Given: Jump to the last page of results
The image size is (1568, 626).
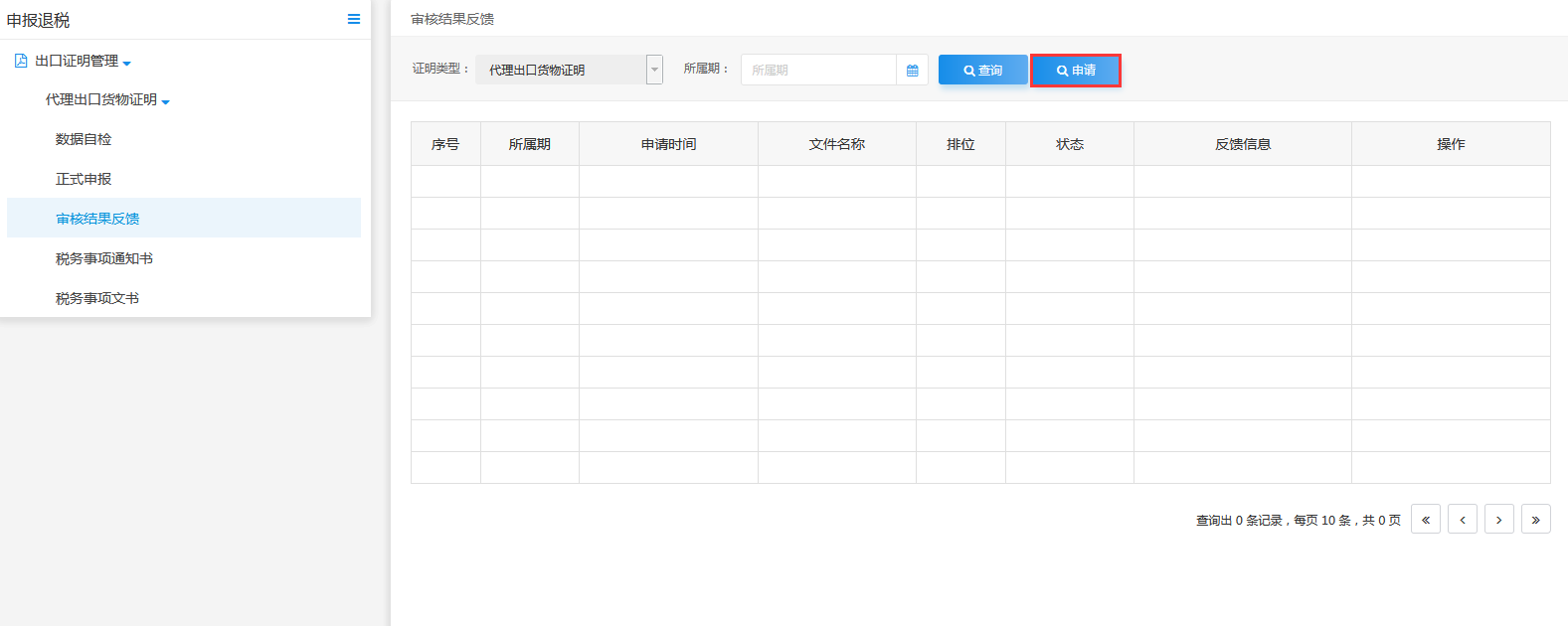Looking at the screenshot, I should (x=1535, y=520).
